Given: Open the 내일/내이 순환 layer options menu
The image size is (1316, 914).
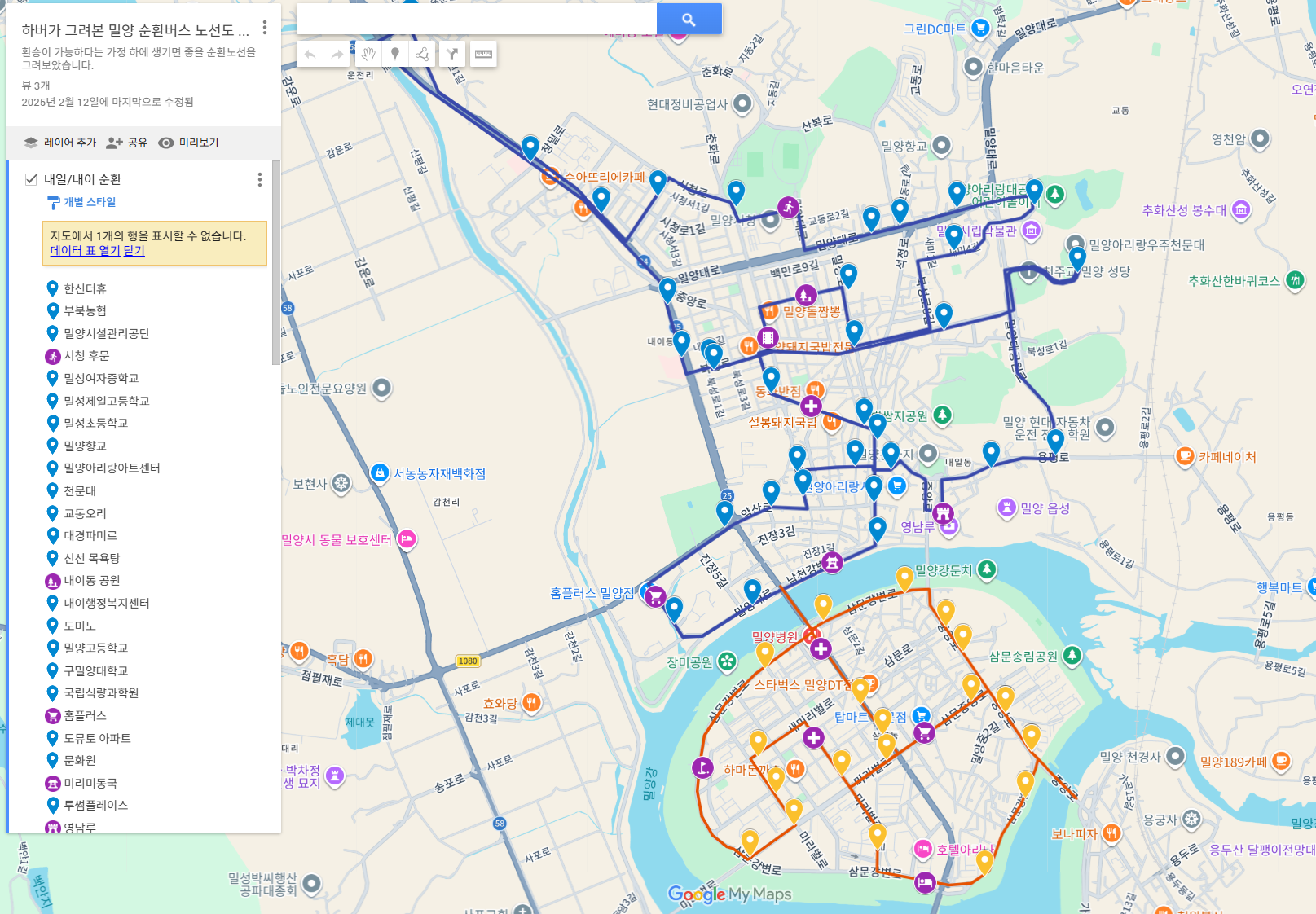Looking at the screenshot, I should click(260, 179).
